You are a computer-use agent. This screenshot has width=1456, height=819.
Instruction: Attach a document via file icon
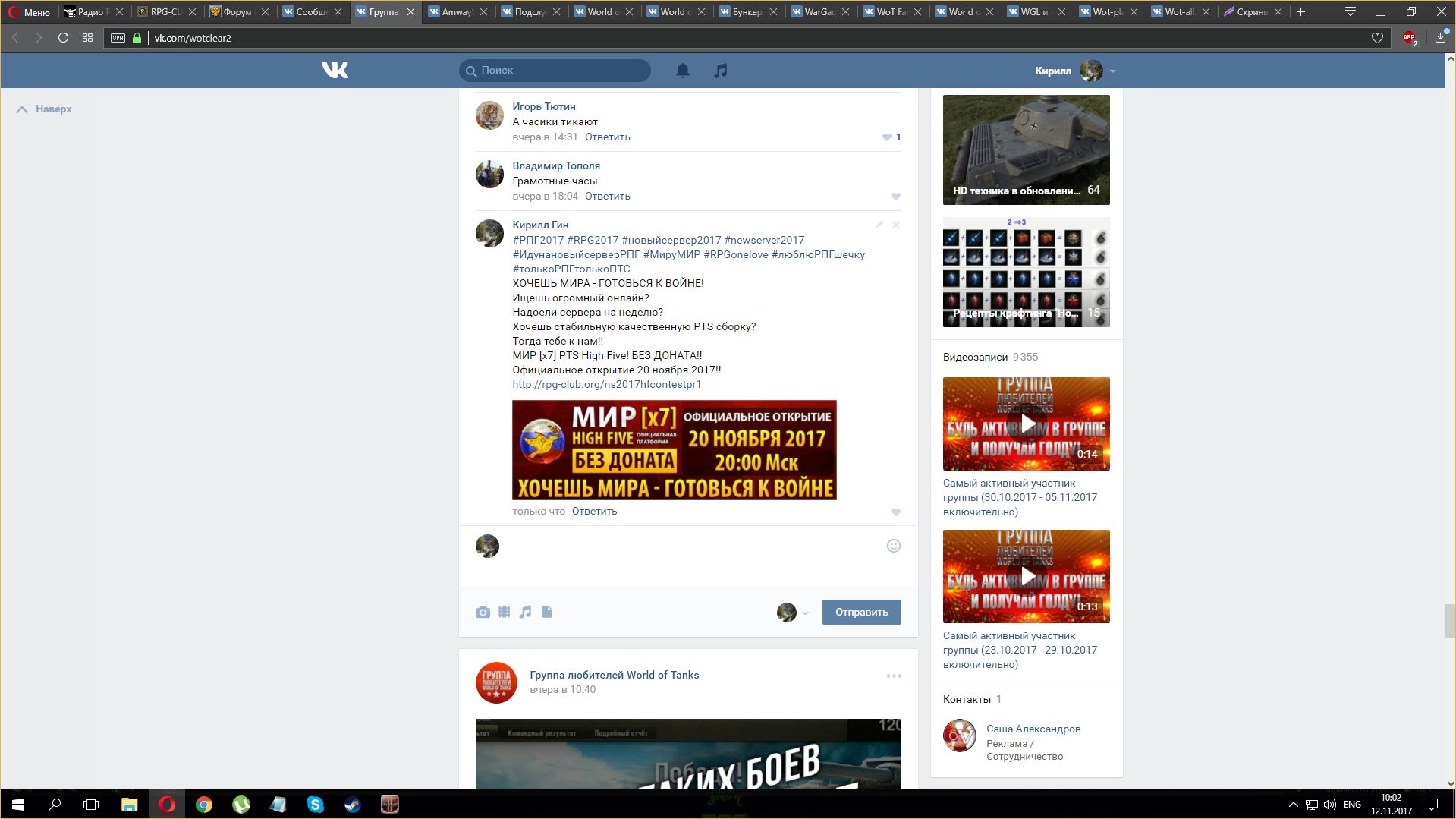tap(547, 612)
